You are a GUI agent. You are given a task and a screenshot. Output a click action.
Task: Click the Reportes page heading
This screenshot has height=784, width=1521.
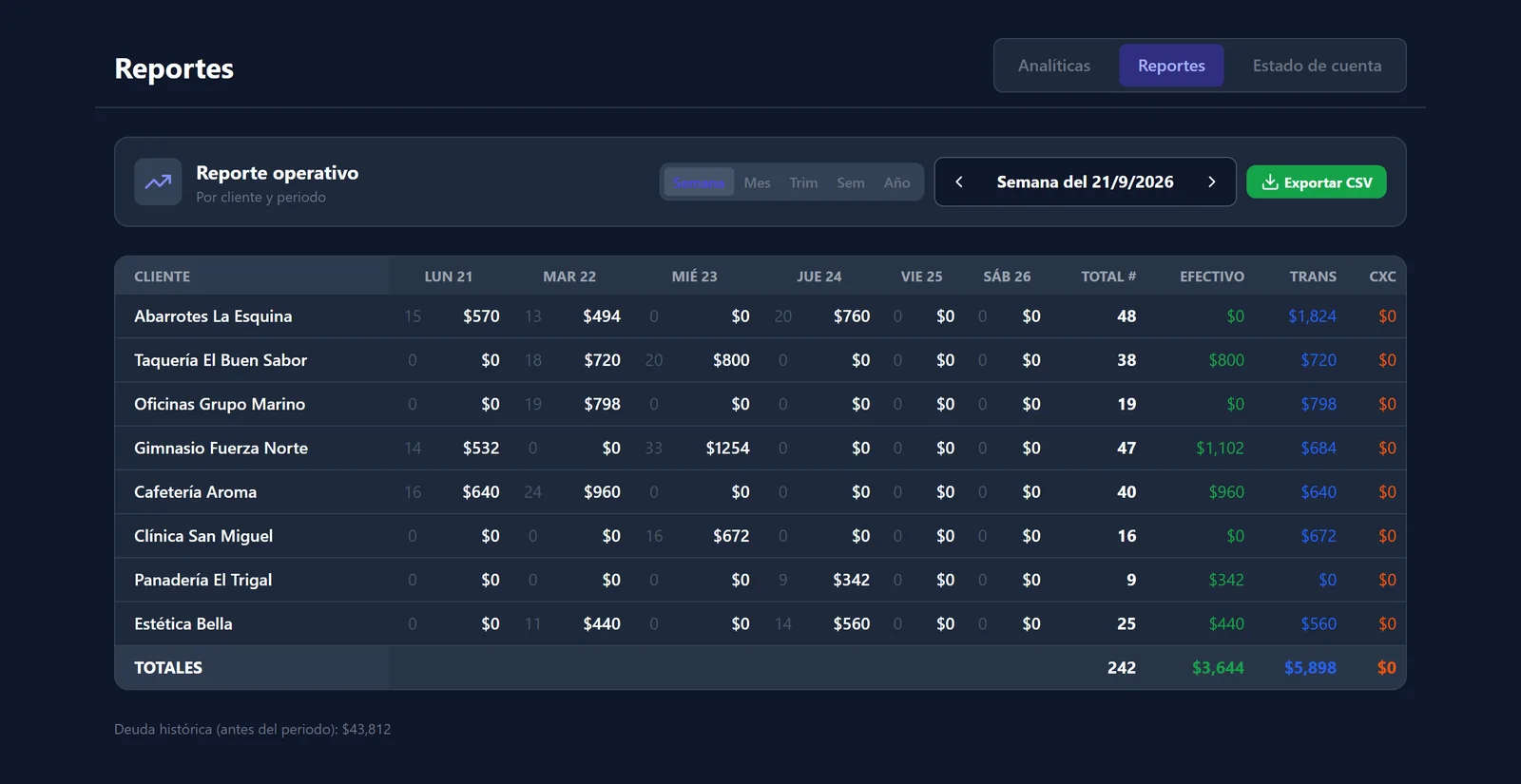pyautogui.click(x=174, y=68)
